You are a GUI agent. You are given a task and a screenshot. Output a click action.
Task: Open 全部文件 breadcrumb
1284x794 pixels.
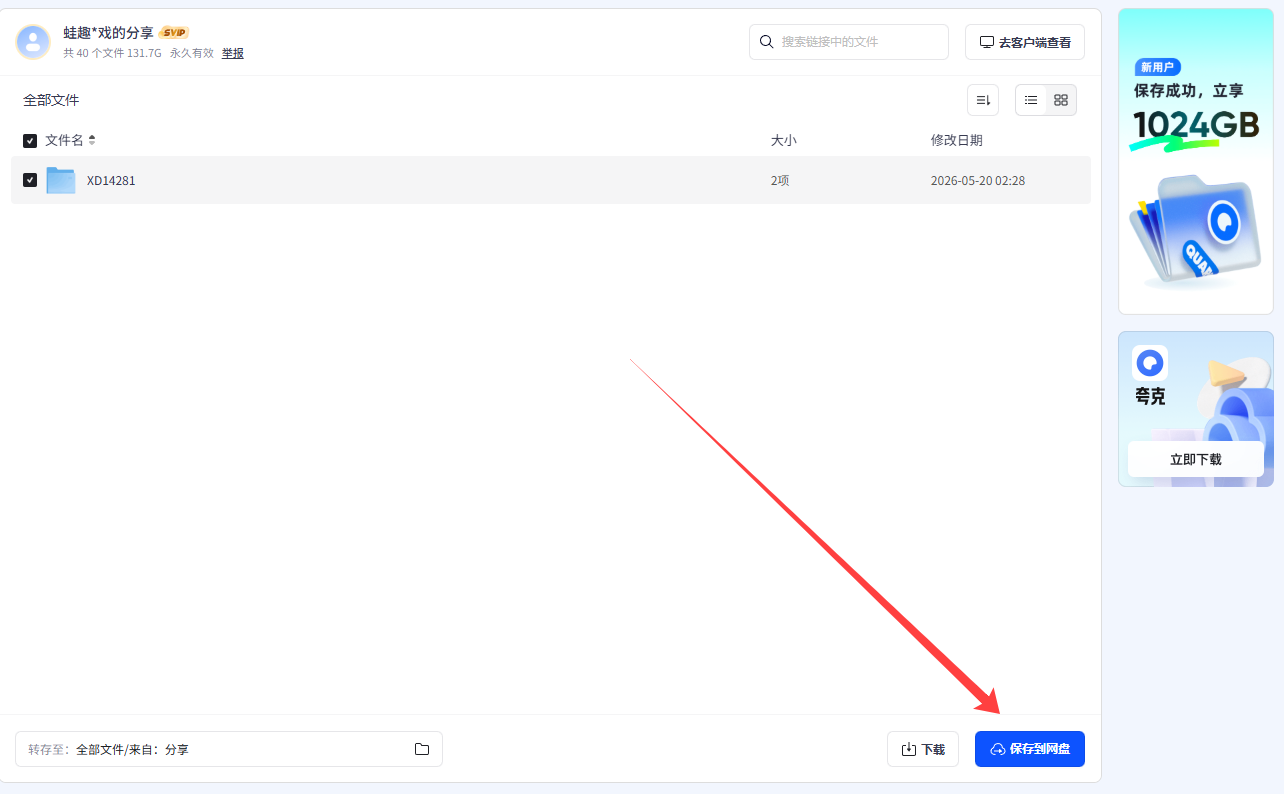coord(51,100)
